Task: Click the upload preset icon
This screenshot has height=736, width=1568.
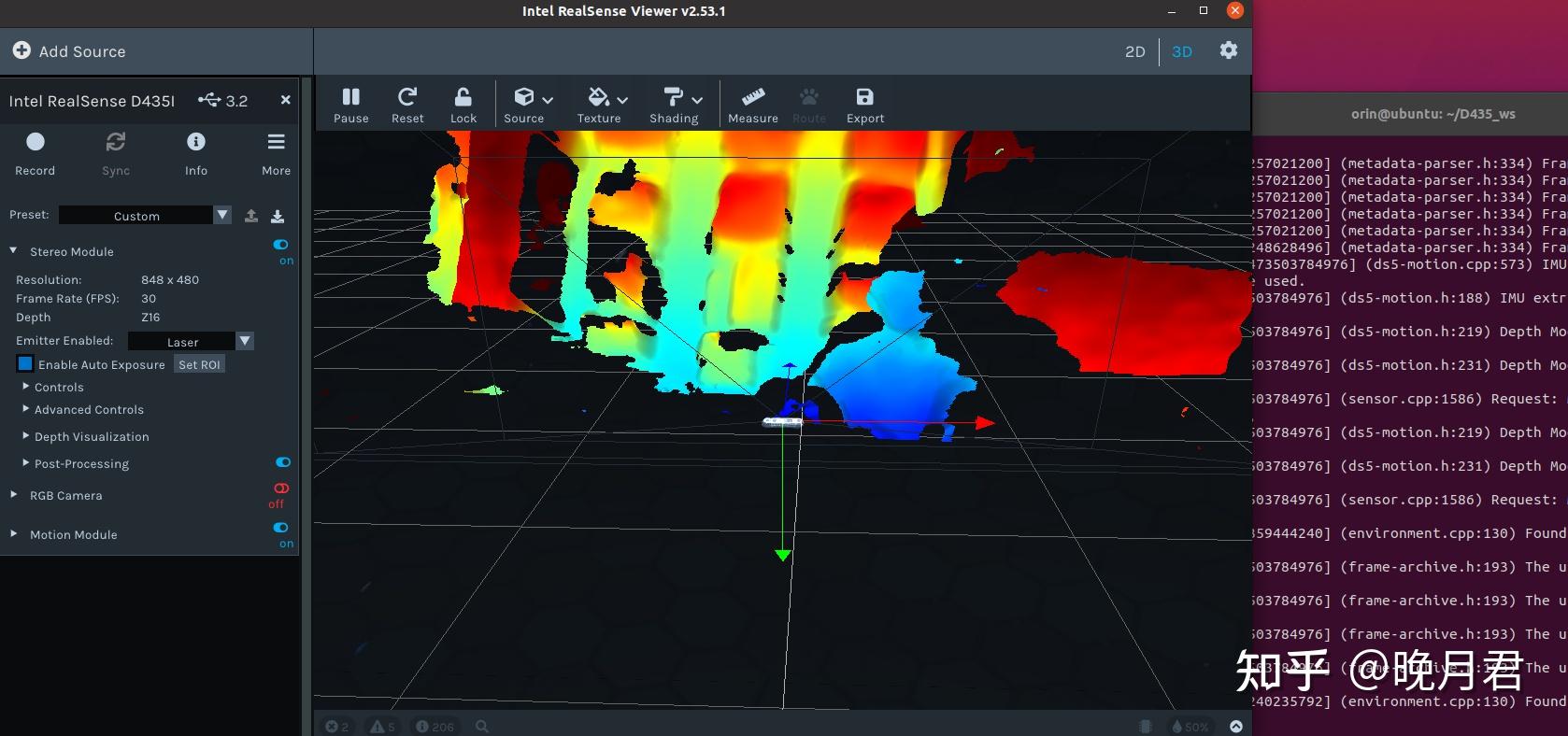Action: 251,216
